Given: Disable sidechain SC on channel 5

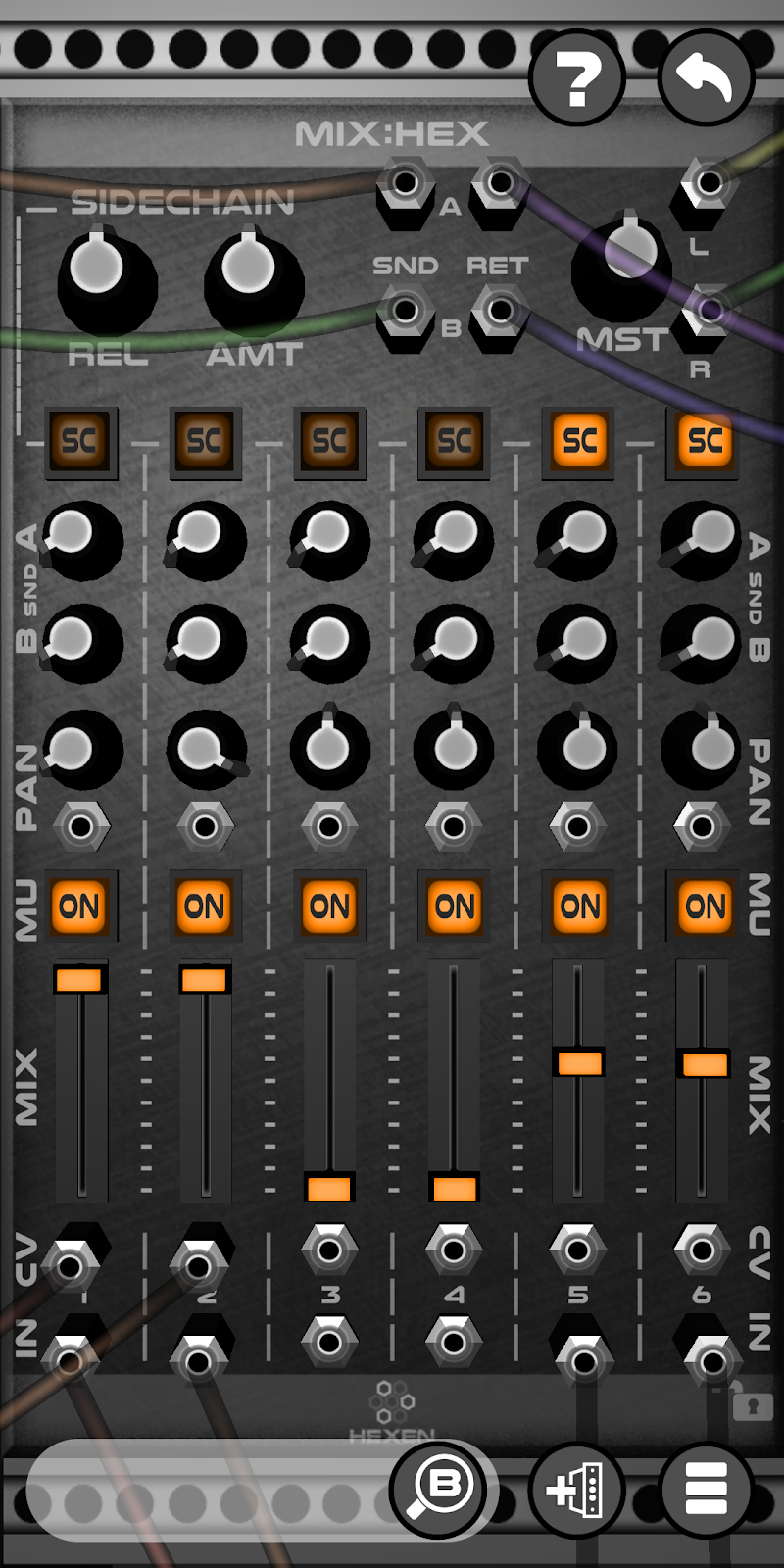Looking at the screenshot, I should tap(579, 442).
